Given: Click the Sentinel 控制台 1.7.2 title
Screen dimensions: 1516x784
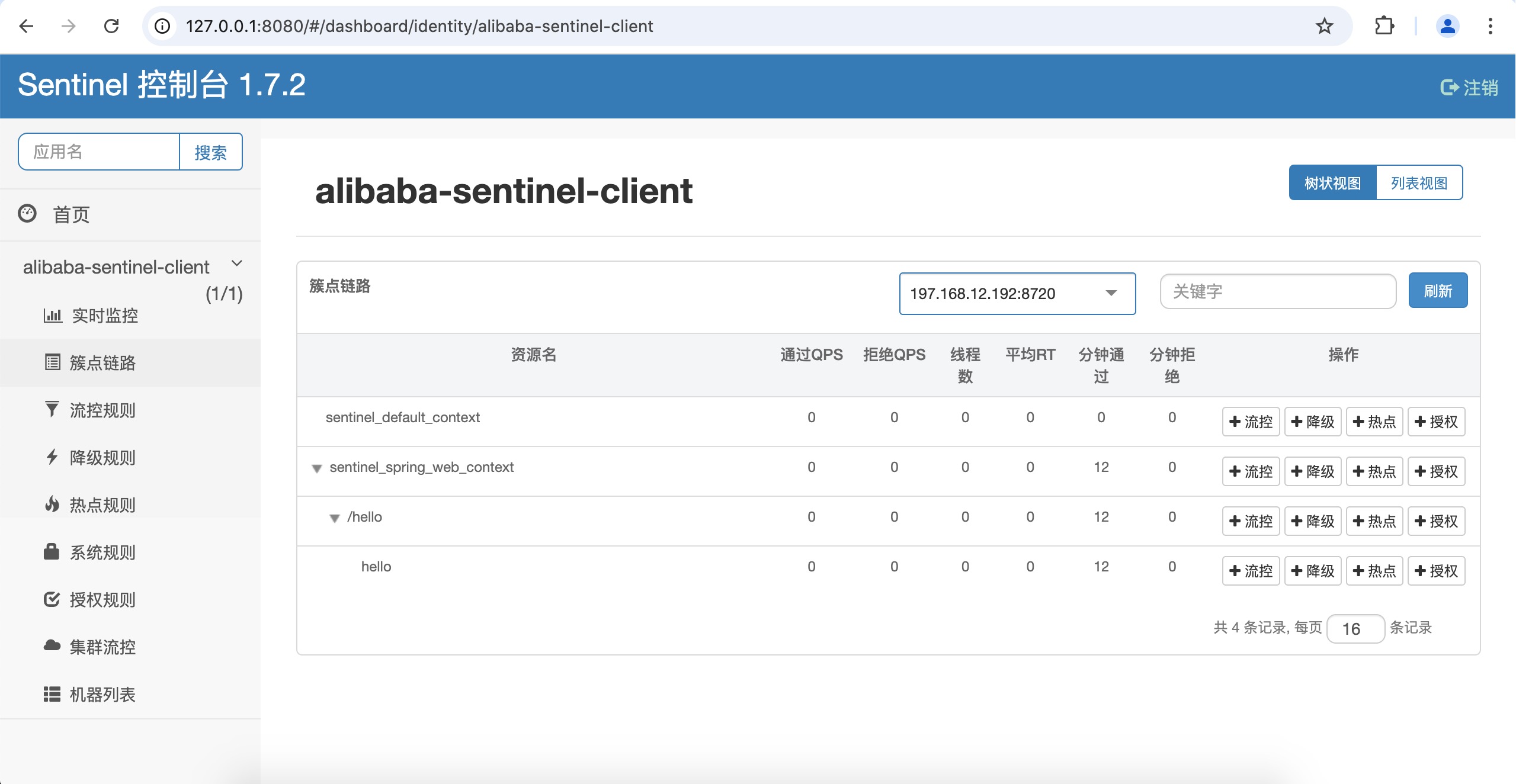Looking at the screenshot, I should [x=162, y=85].
